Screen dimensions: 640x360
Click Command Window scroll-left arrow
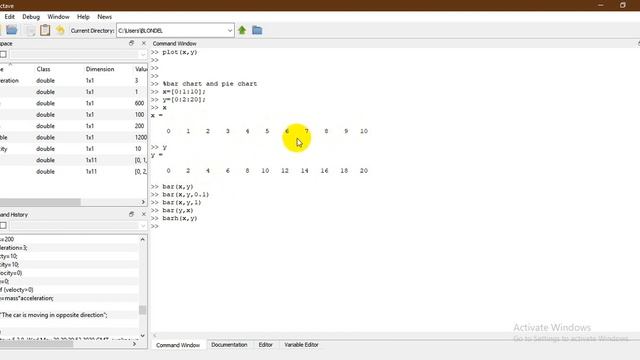(x=155, y=336)
